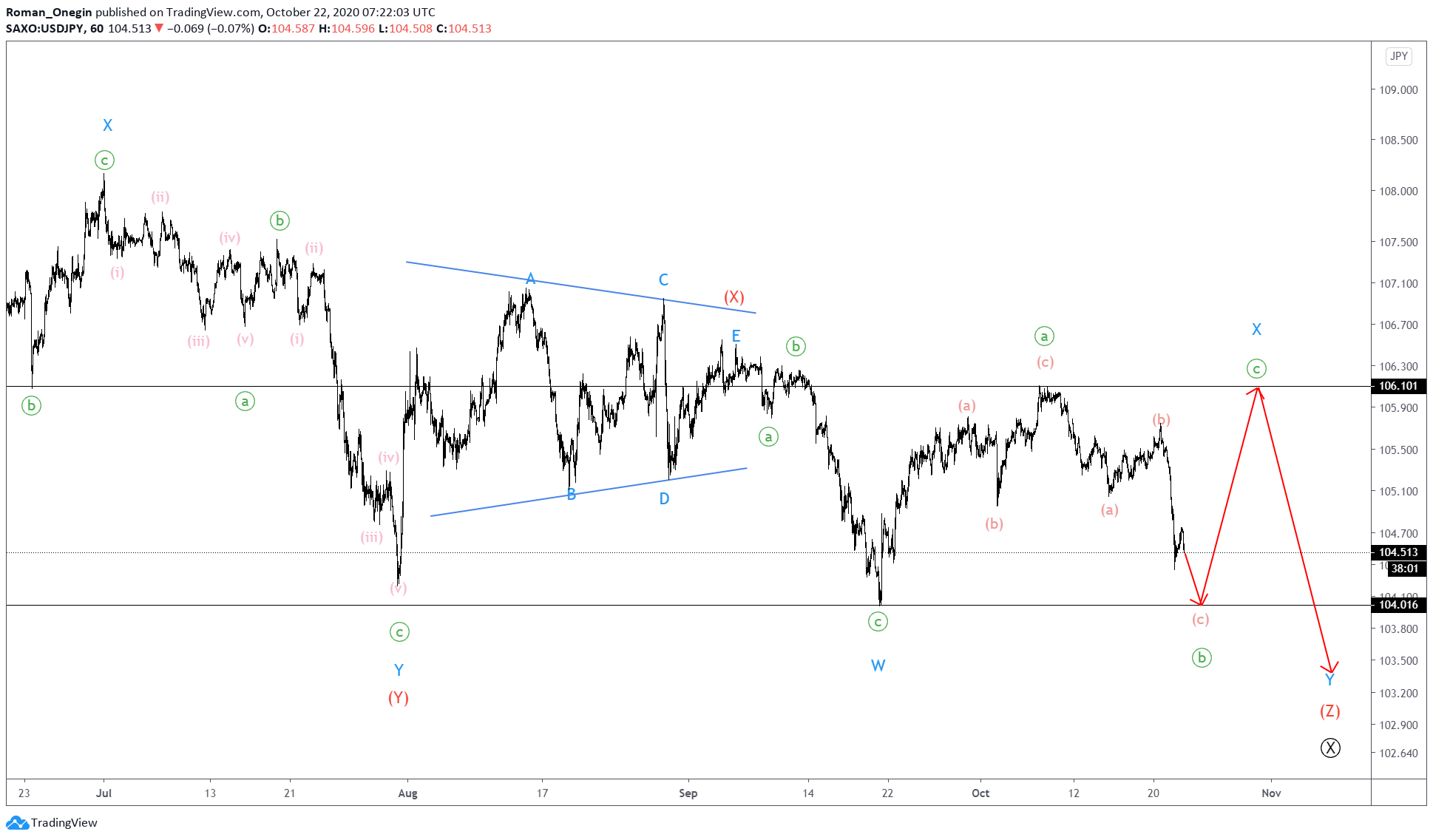The width and height of the screenshot is (1433, 840).
Task: Select the Oct date on time axis
Action: (980, 793)
